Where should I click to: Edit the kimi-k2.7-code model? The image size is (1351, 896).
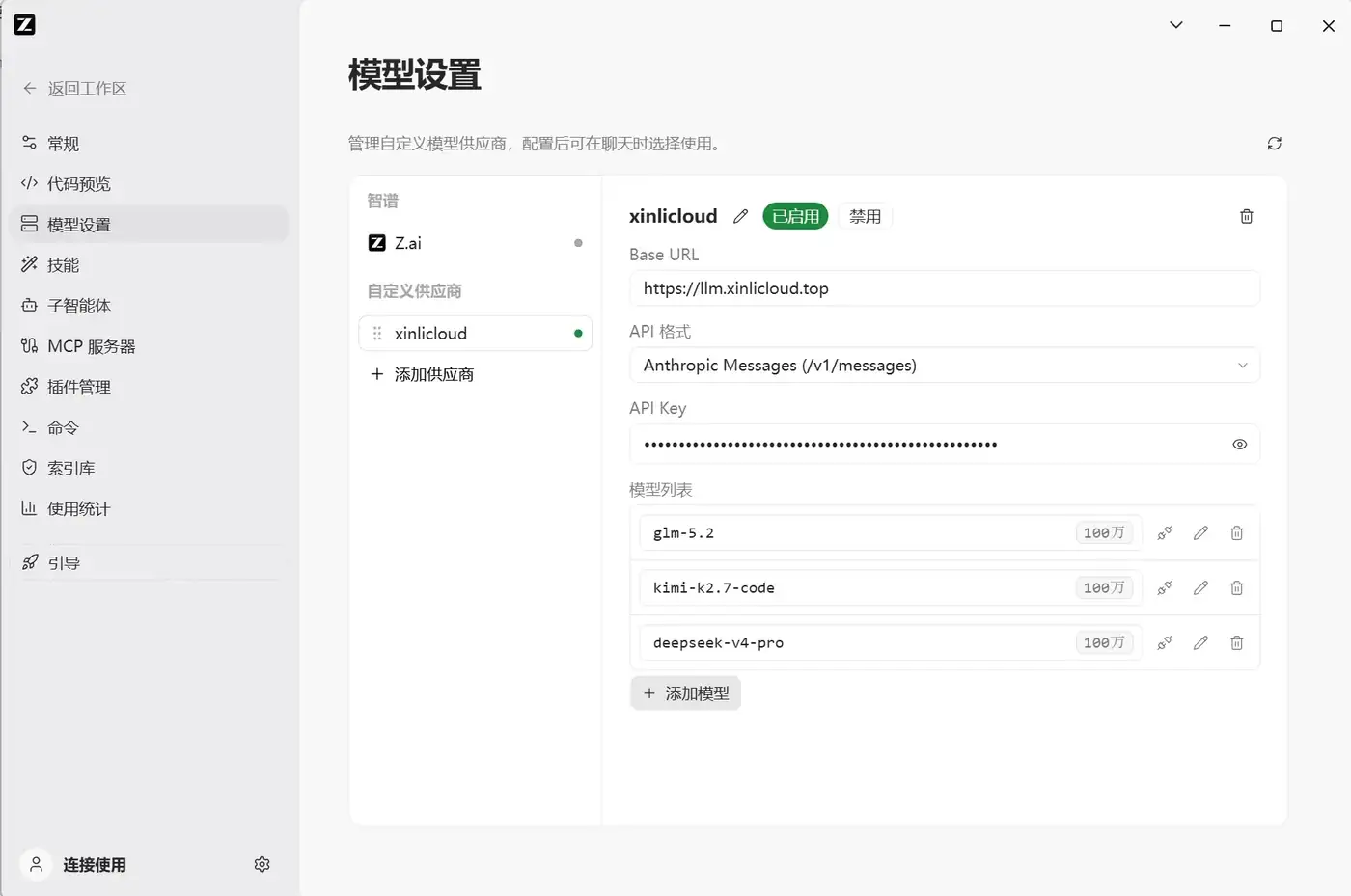tap(1200, 588)
